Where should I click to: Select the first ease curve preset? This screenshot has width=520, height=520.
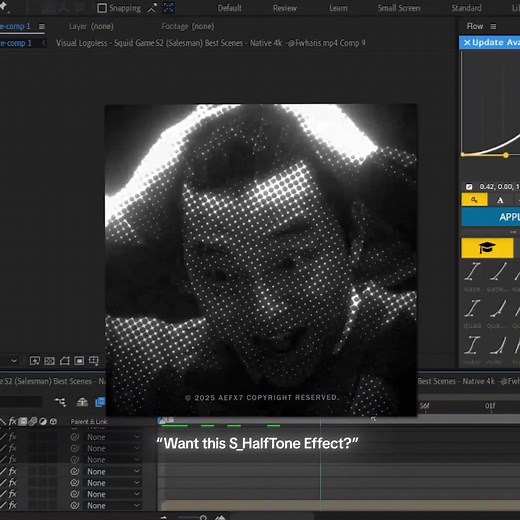[472, 277]
